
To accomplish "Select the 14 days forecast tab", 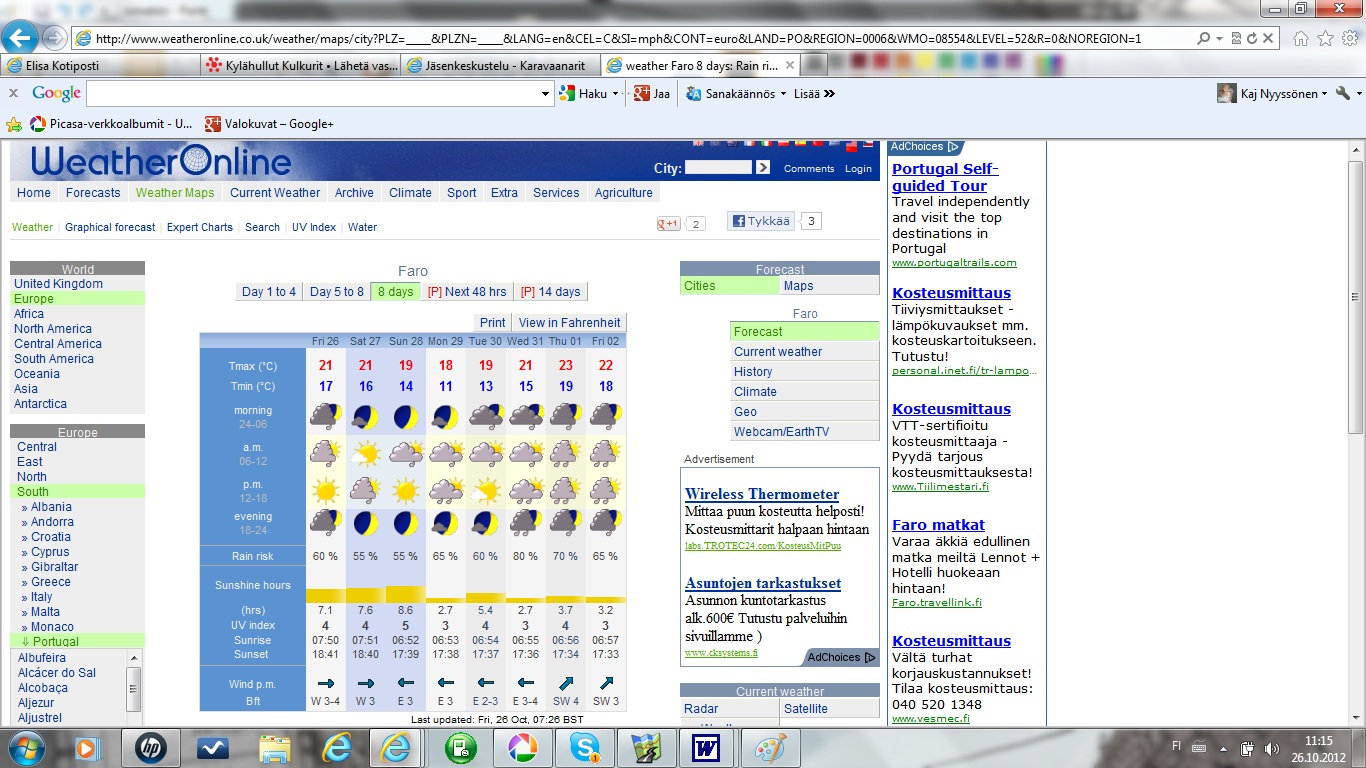I will (x=551, y=292).
